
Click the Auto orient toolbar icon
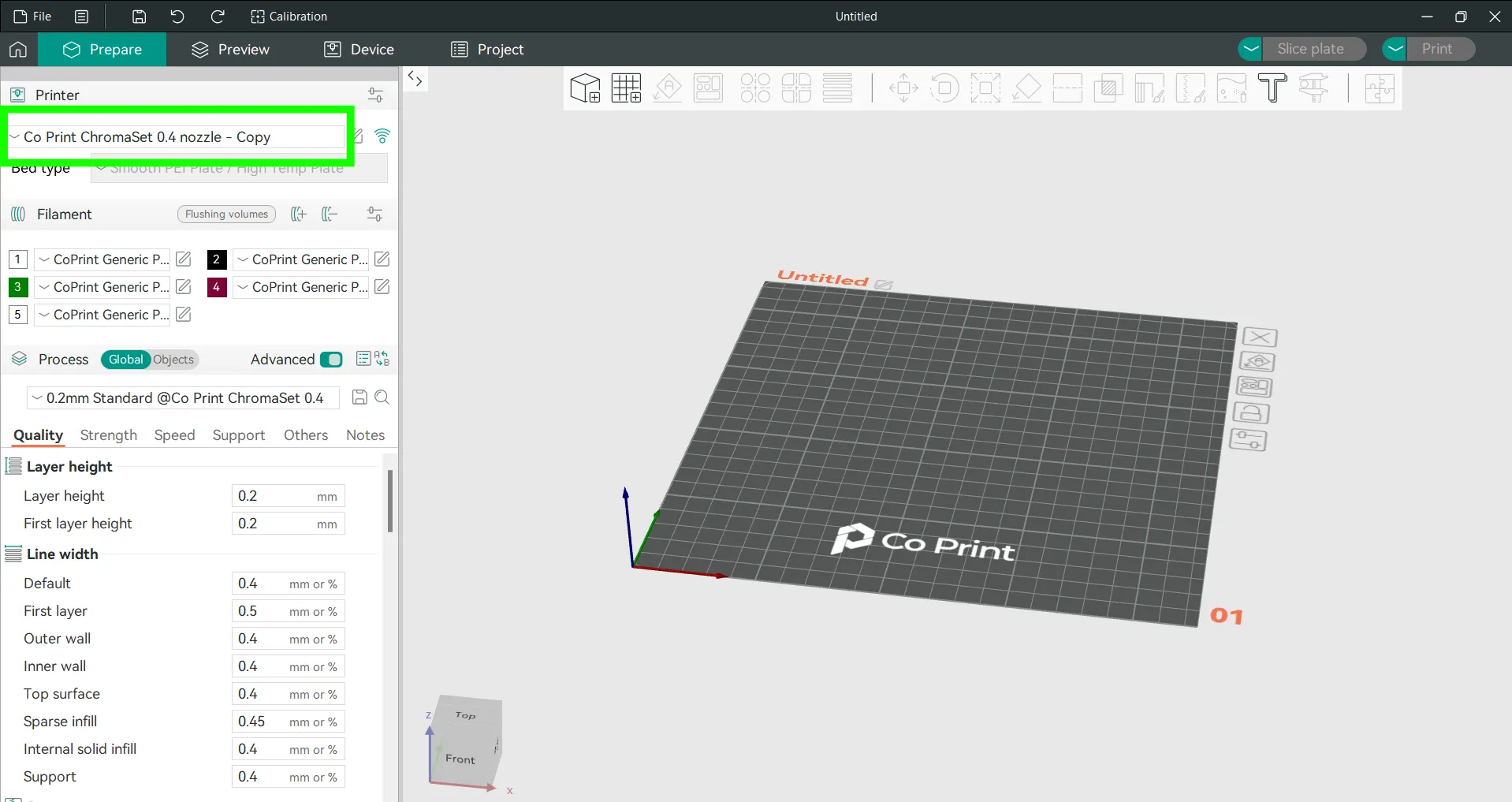click(668, 88)
